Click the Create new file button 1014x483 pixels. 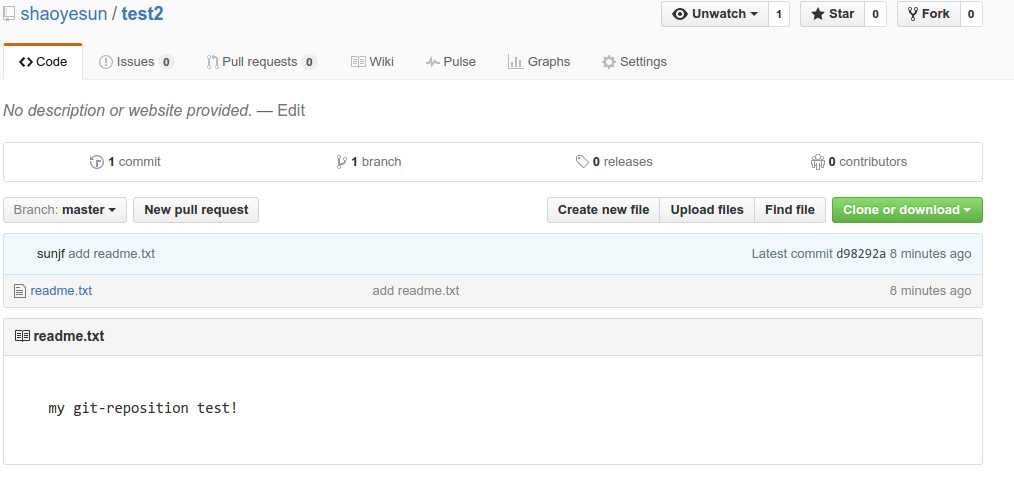point(603,210)
